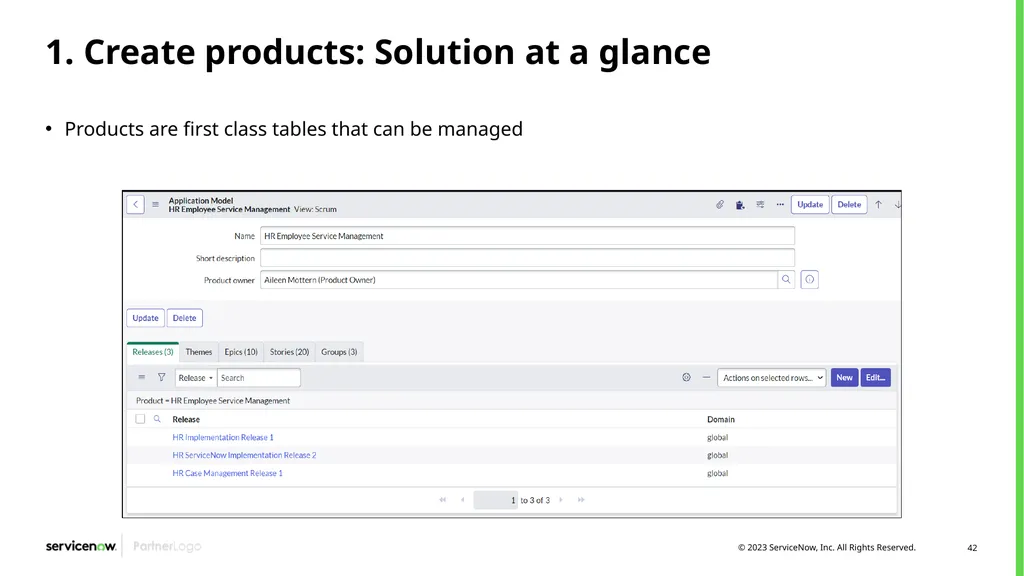Switch to the Releases (3) tab
The height and width of the screenshot is (576, 1024).
[x=153, y=352]
